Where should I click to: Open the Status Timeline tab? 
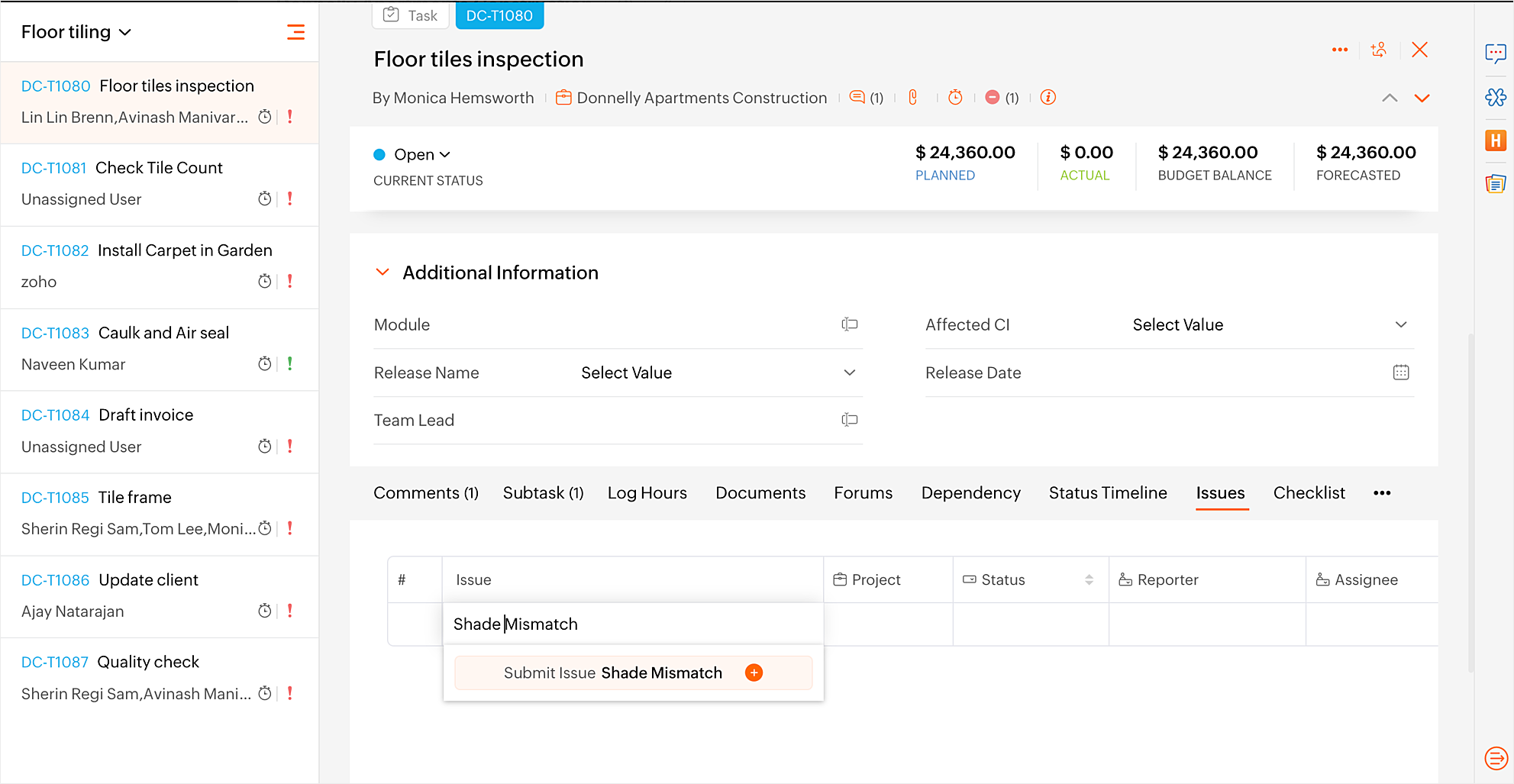pos(1107,493)
